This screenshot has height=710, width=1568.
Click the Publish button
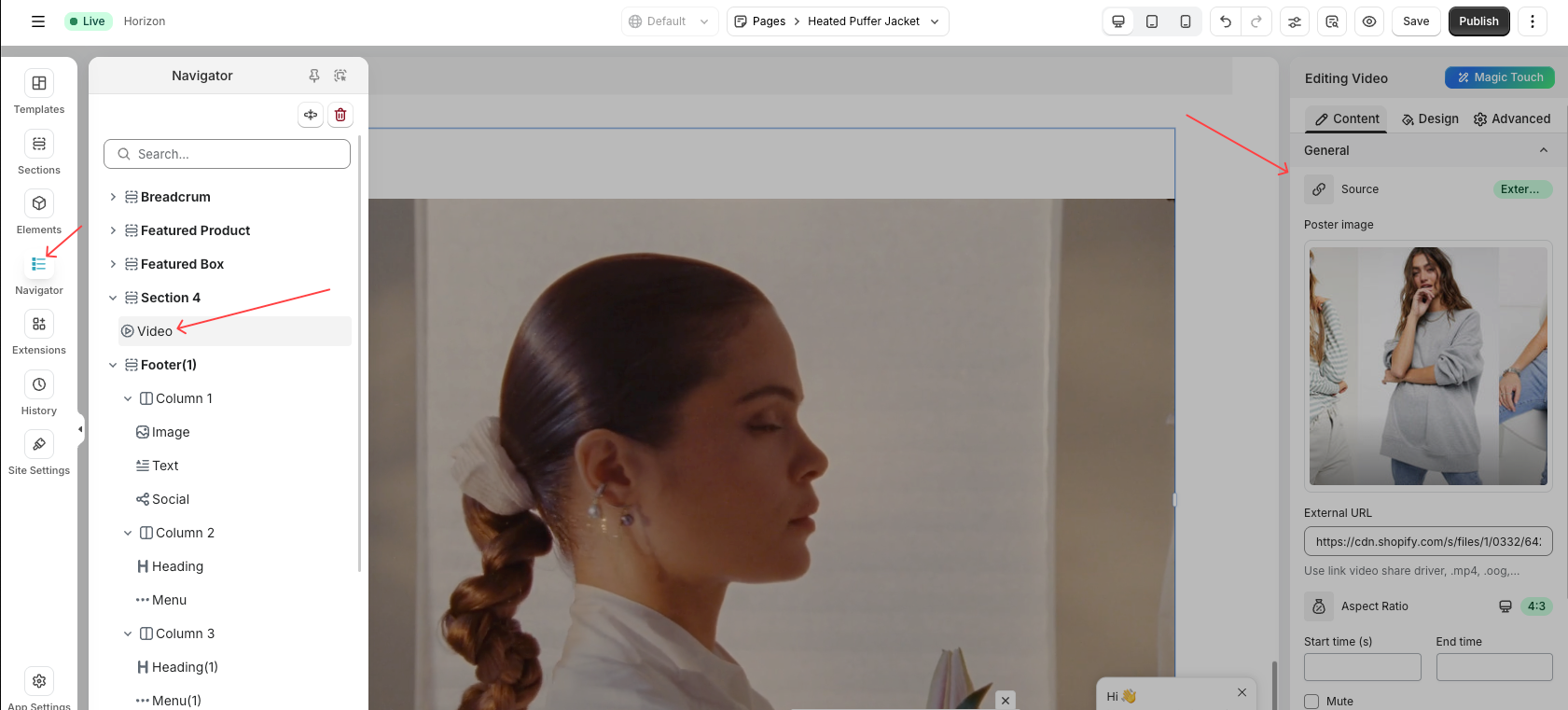click(x=1478, y=21)
